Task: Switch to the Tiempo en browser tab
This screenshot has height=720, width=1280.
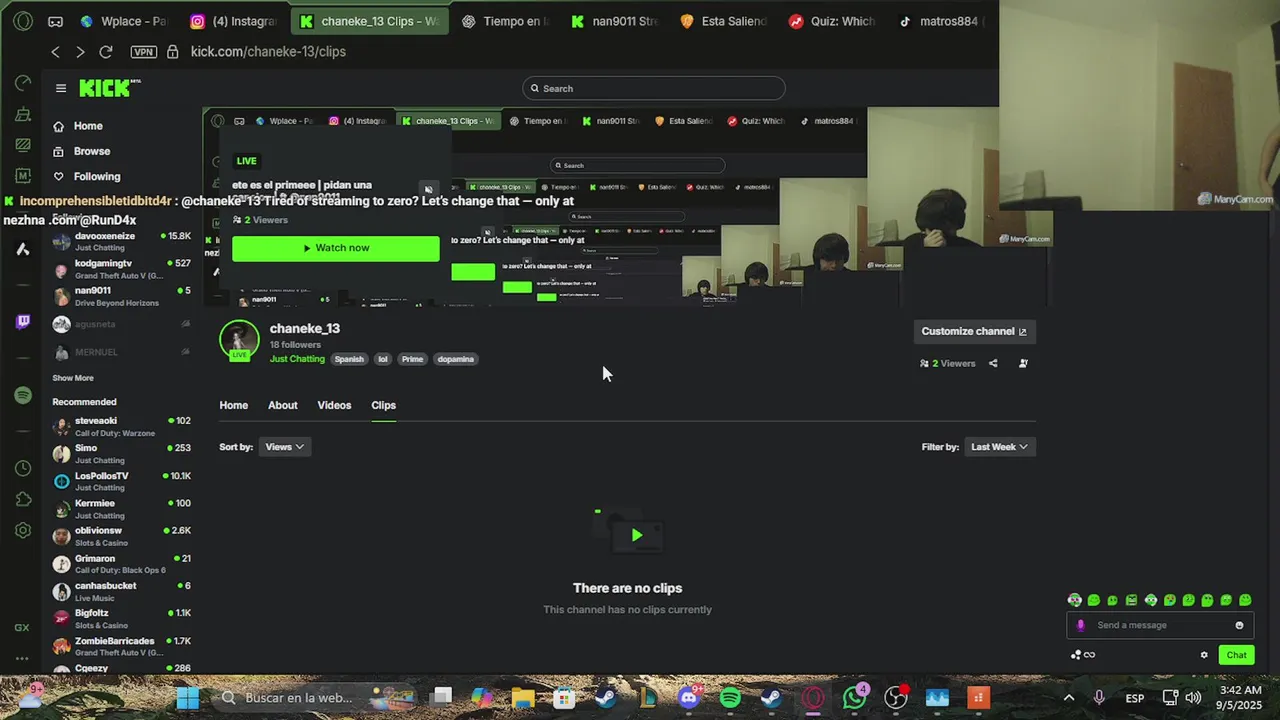Action: [505, 21]
